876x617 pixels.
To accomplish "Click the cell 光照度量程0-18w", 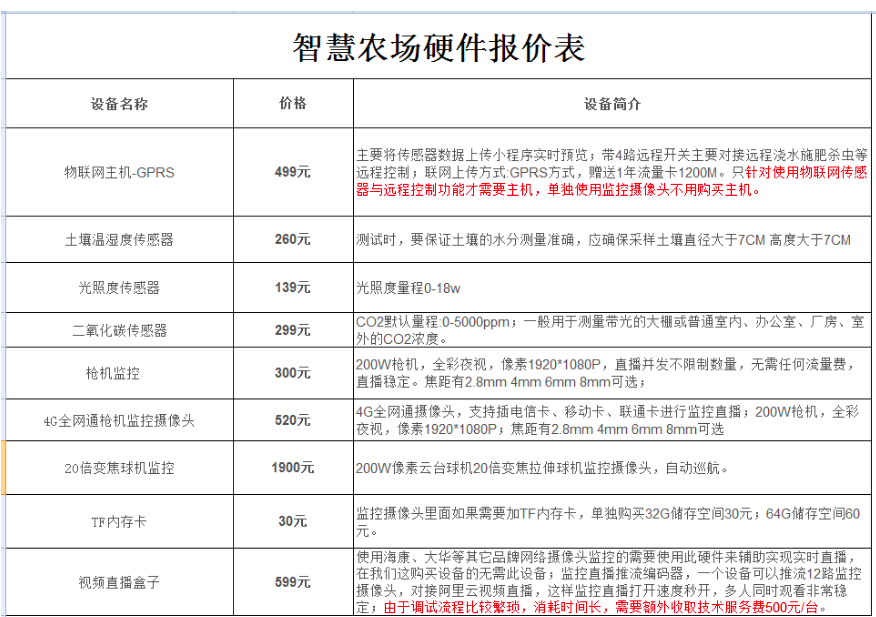I will point(612,288).
